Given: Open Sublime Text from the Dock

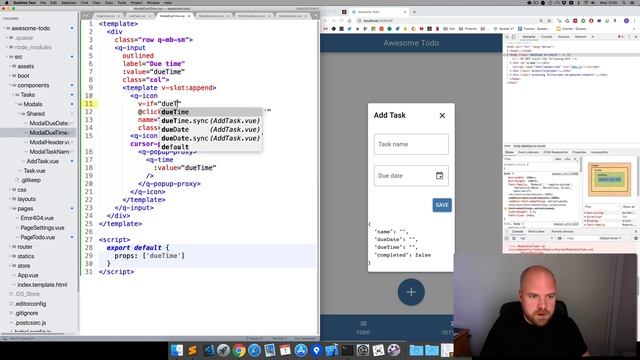Looking at the screenshot, I should click(193, 350).
